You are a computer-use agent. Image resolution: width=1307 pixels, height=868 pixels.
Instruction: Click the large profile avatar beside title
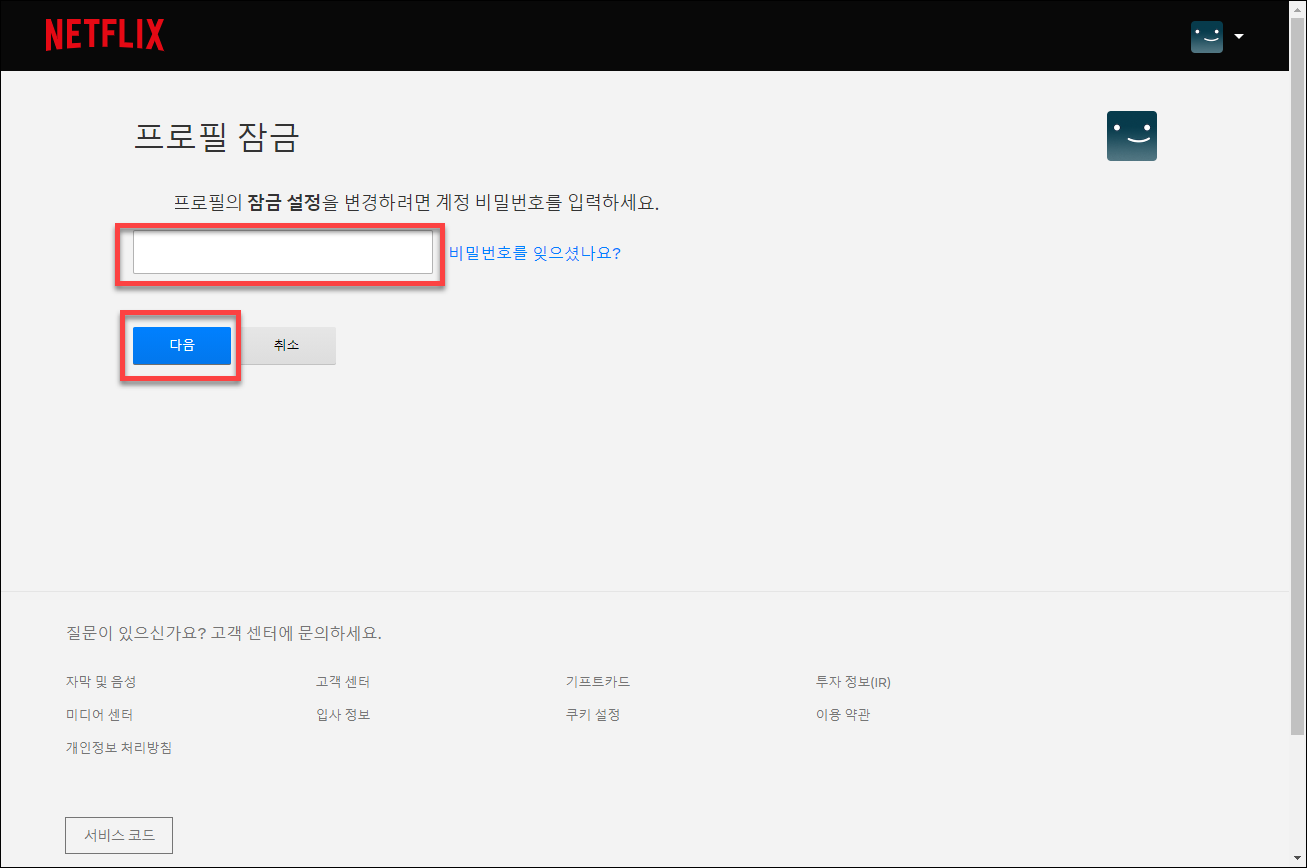pos(1132,136)
